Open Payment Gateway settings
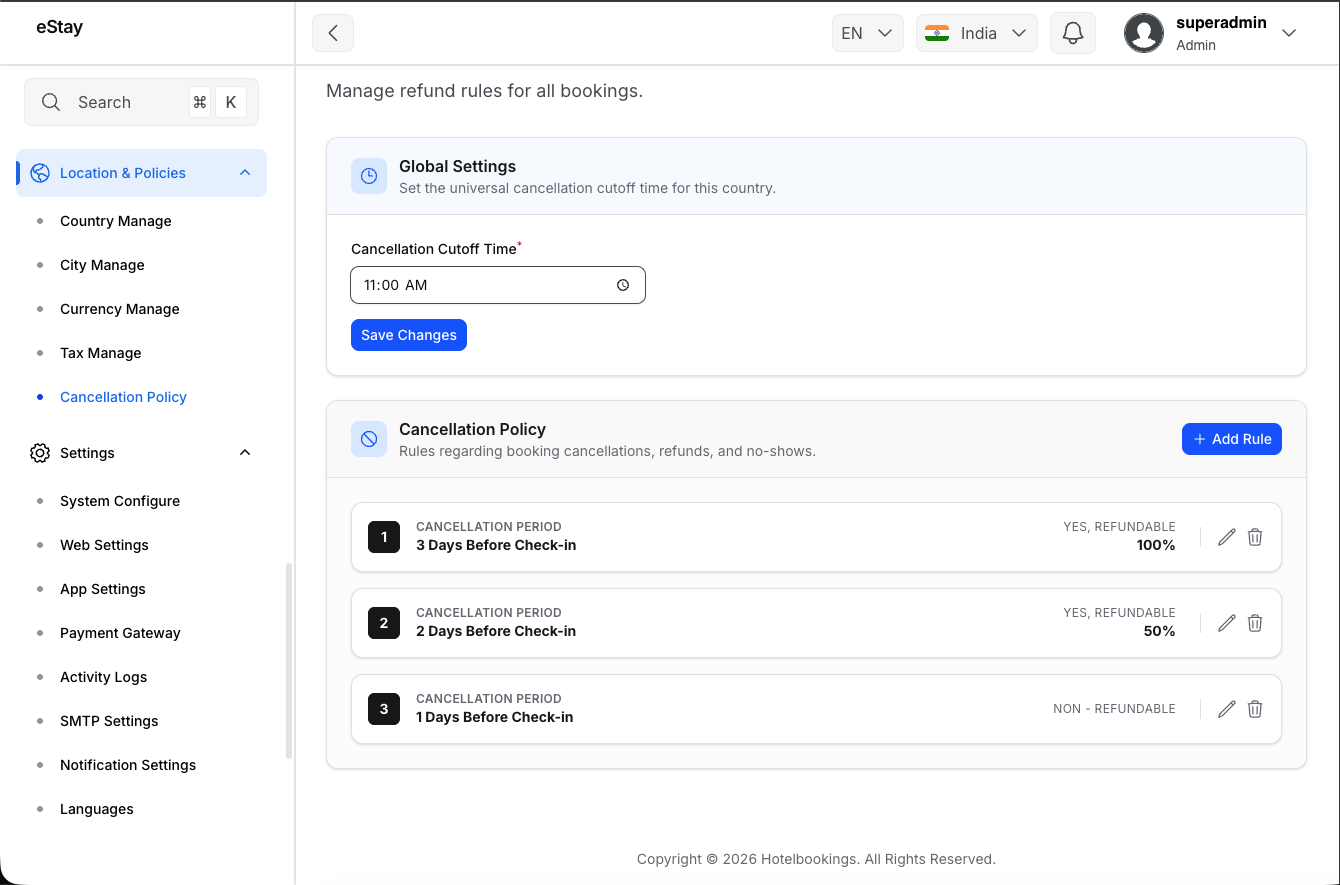 coord(120,633)
